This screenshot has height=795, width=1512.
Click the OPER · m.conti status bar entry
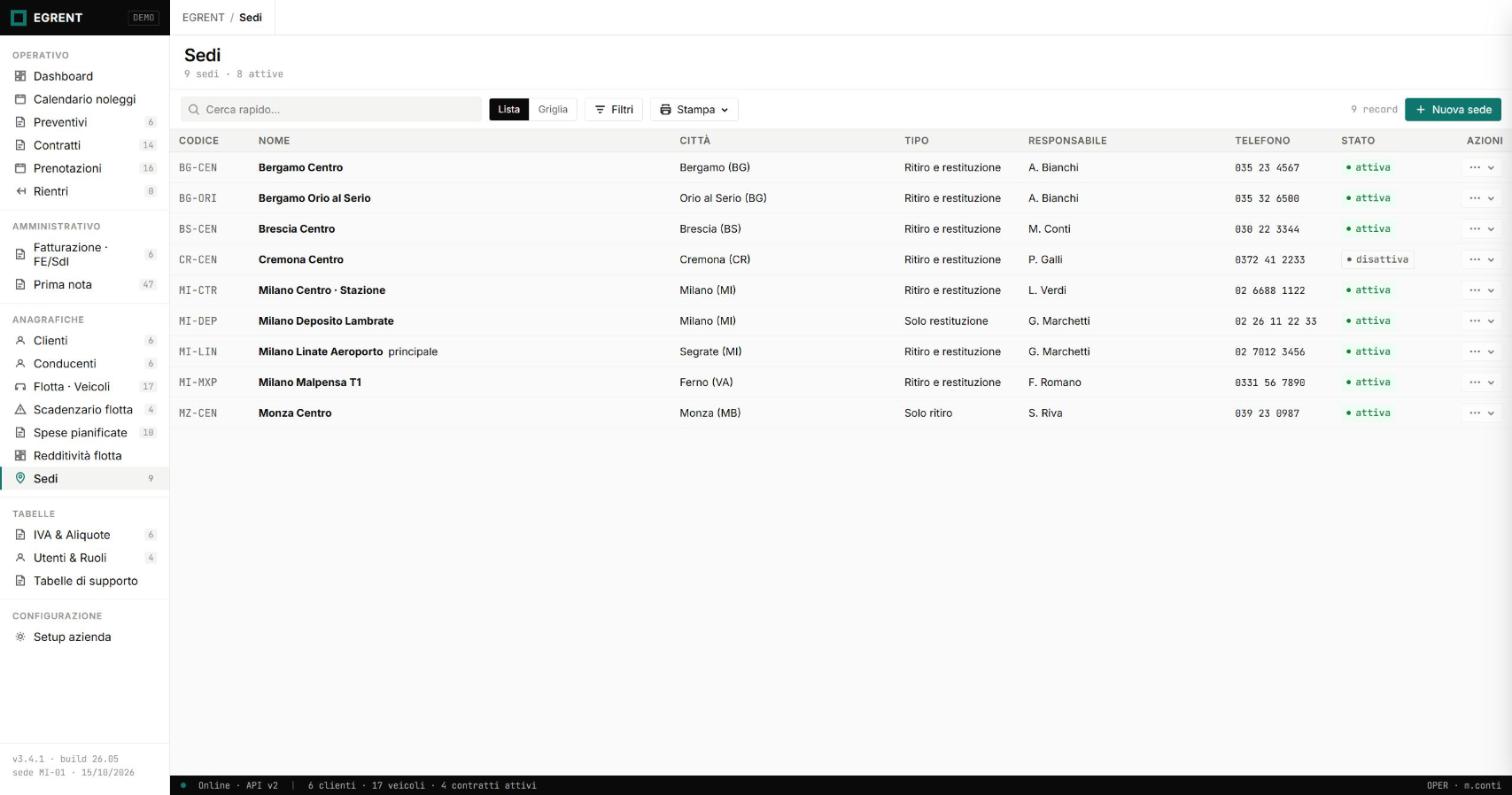[1464, 786]
